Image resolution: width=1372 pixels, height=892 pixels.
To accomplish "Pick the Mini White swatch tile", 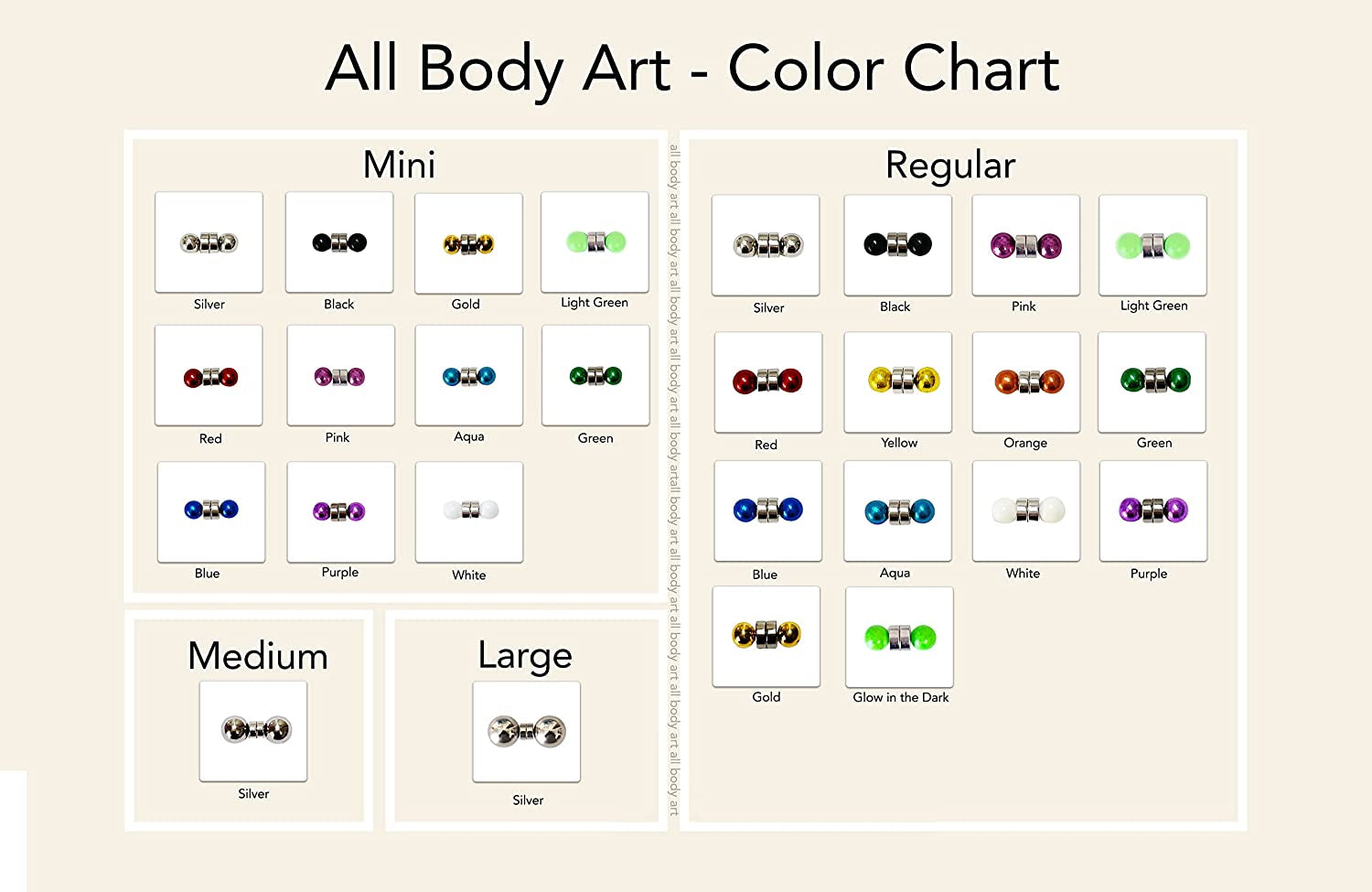I will point(469,511).
